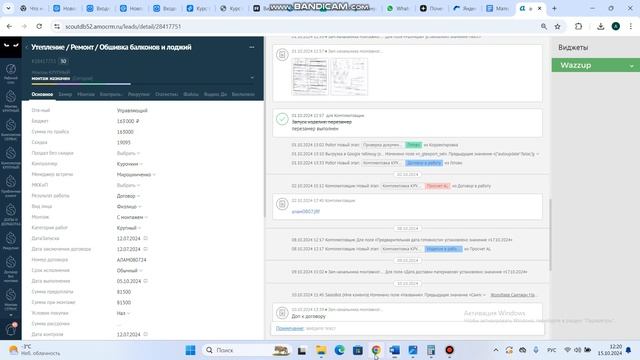Open the browser downloads icon
Screen dimensions: 640x360
(600, 26)
